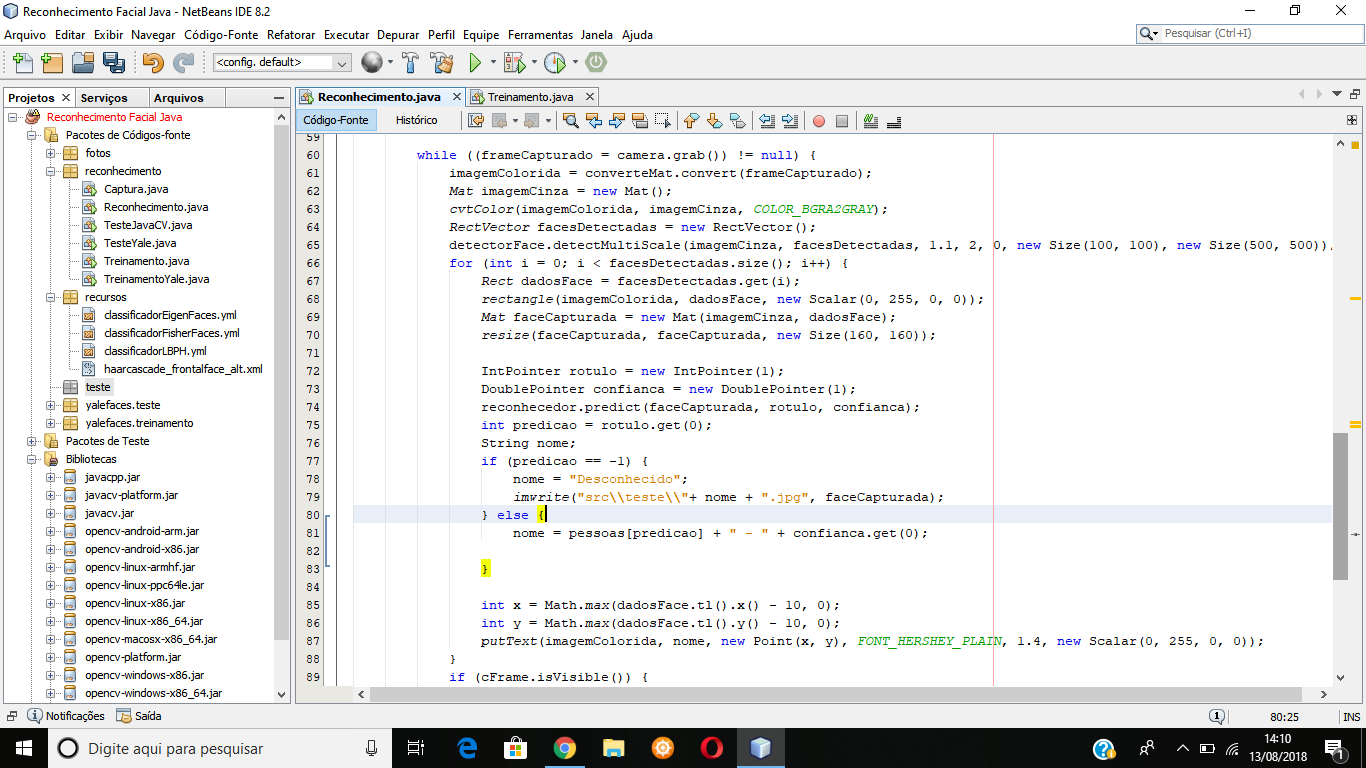
Task: Run the project with the green play icon
Action: (476, 62)
